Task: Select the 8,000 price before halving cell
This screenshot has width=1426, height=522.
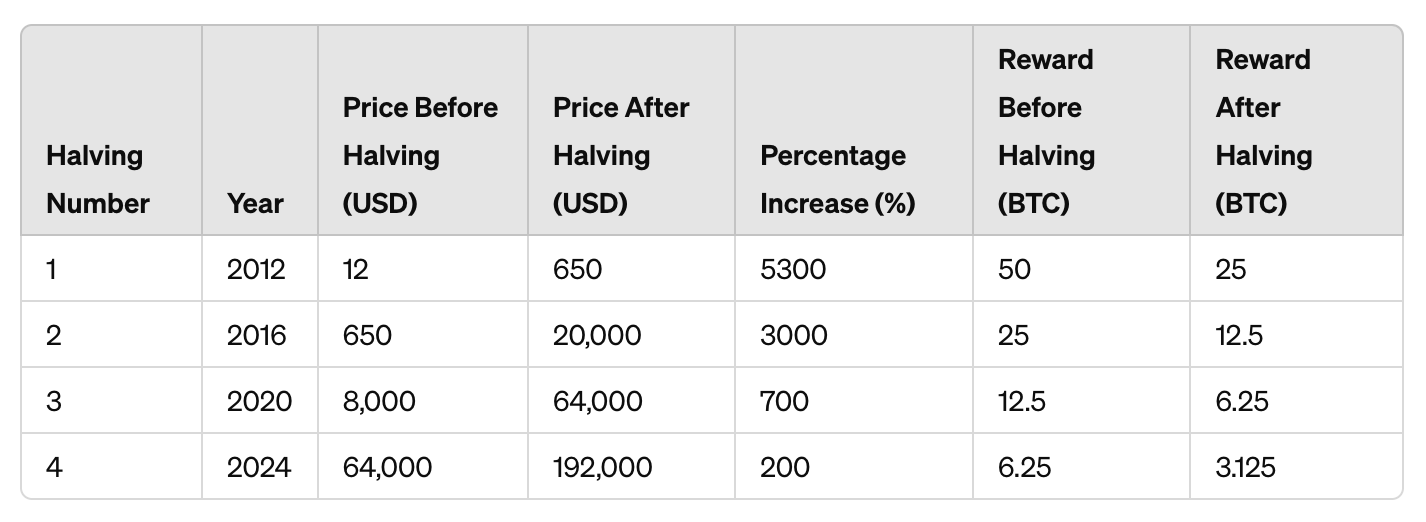Action: tap(379, 401)
